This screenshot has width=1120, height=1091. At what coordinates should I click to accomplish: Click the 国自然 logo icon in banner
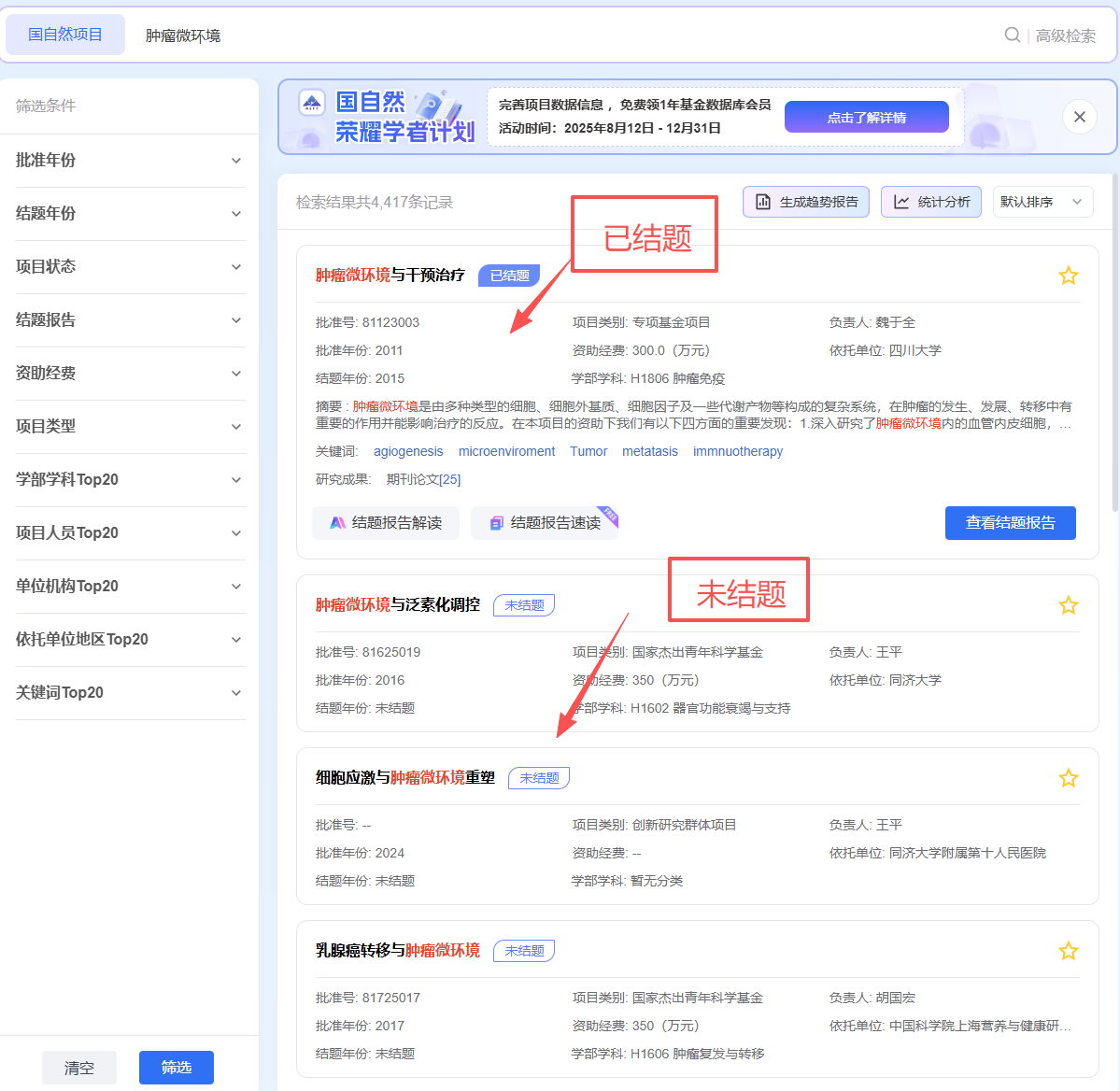[312, 104]
